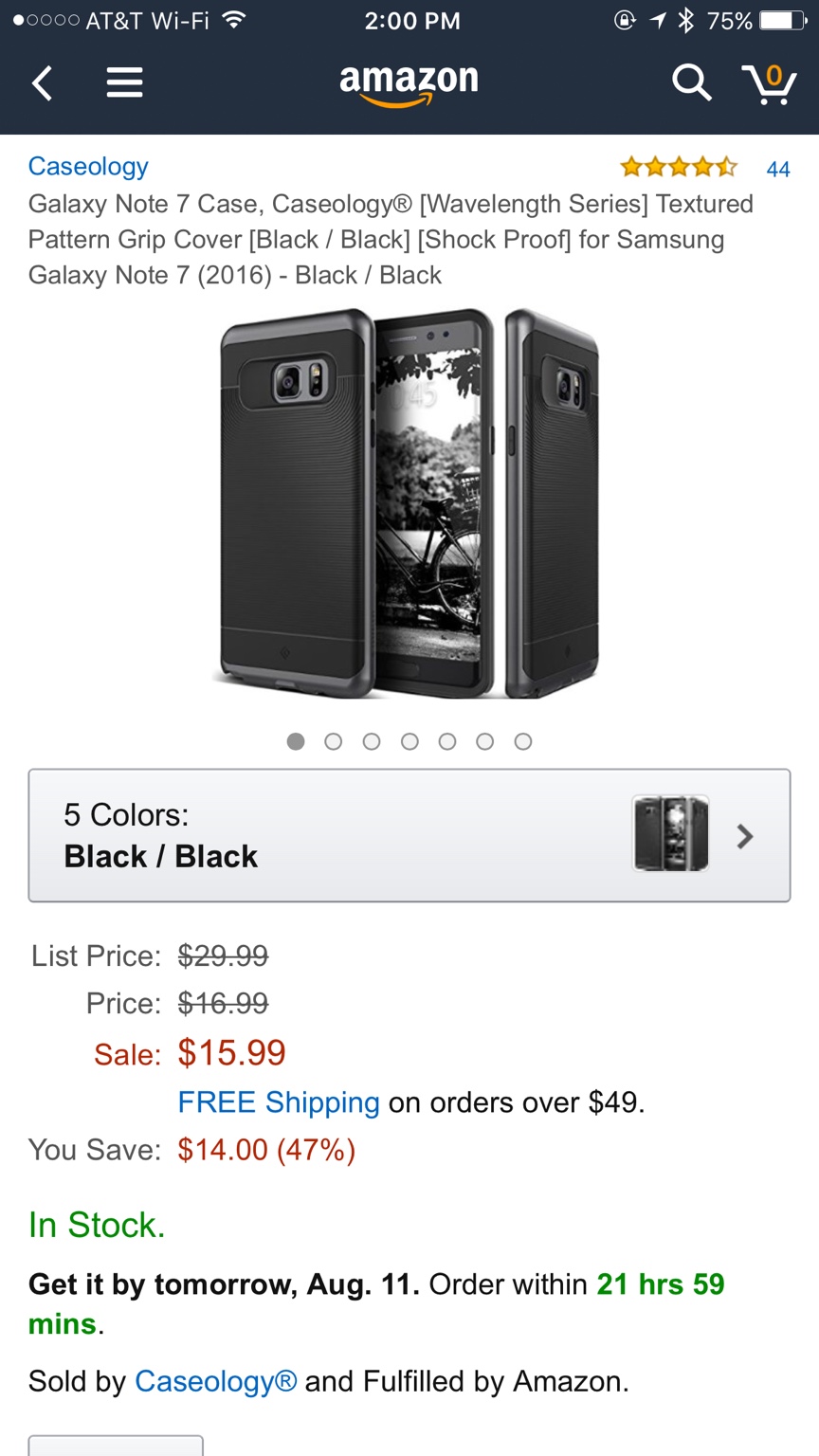Select the second image page dot
The width and height of the screenshot is (819, 1456).
334,741
